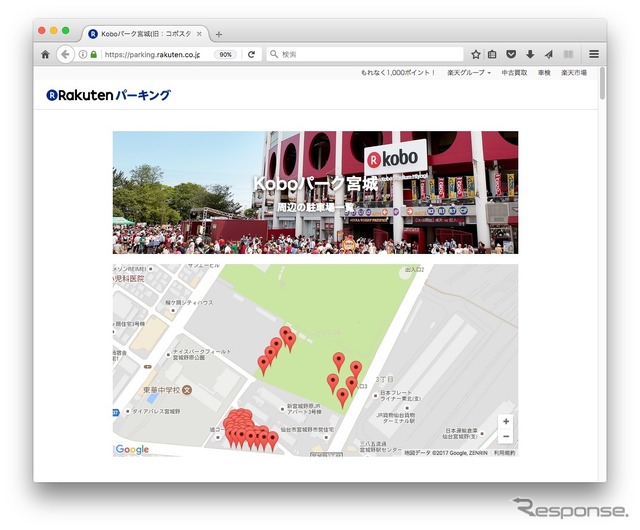
Task: Open the 利用規約 map terms link
Action: coord(504,453)
